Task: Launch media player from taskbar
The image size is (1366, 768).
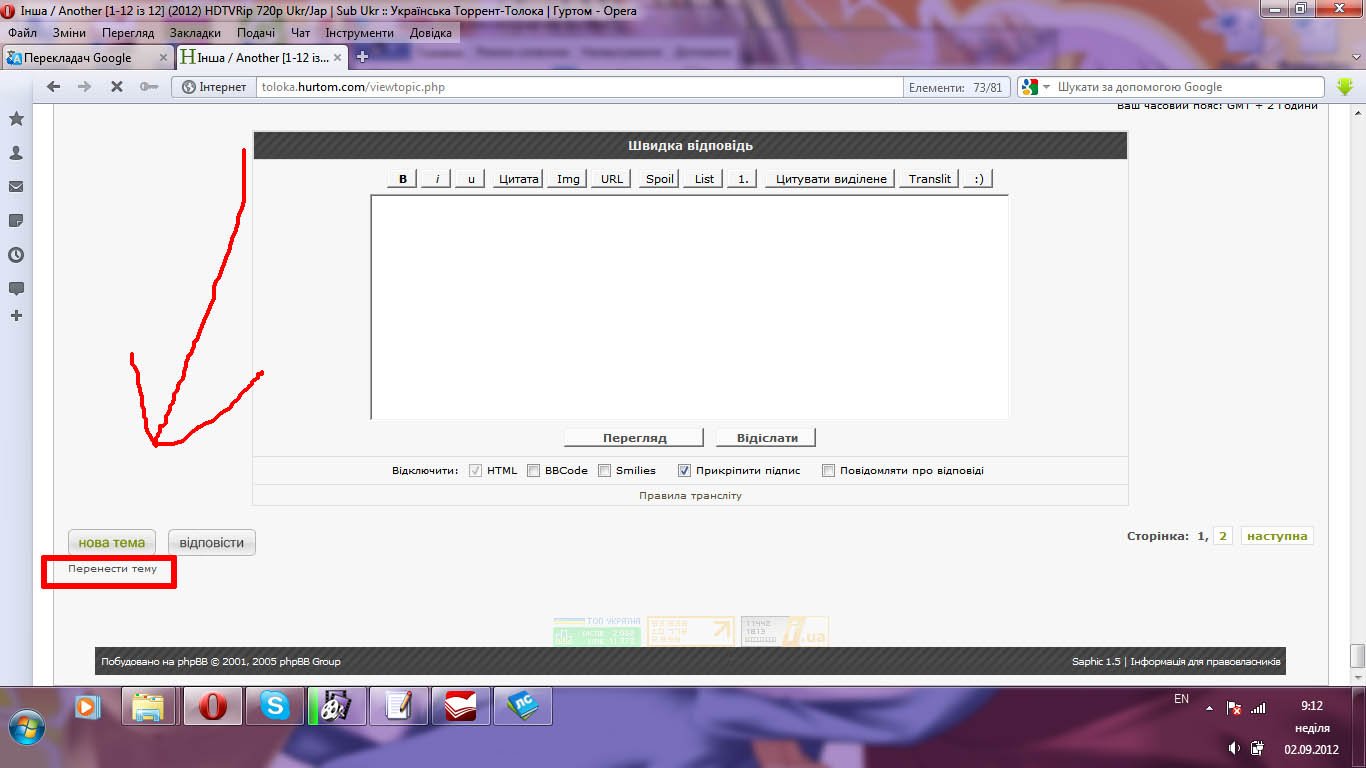Action: (88, 707)
